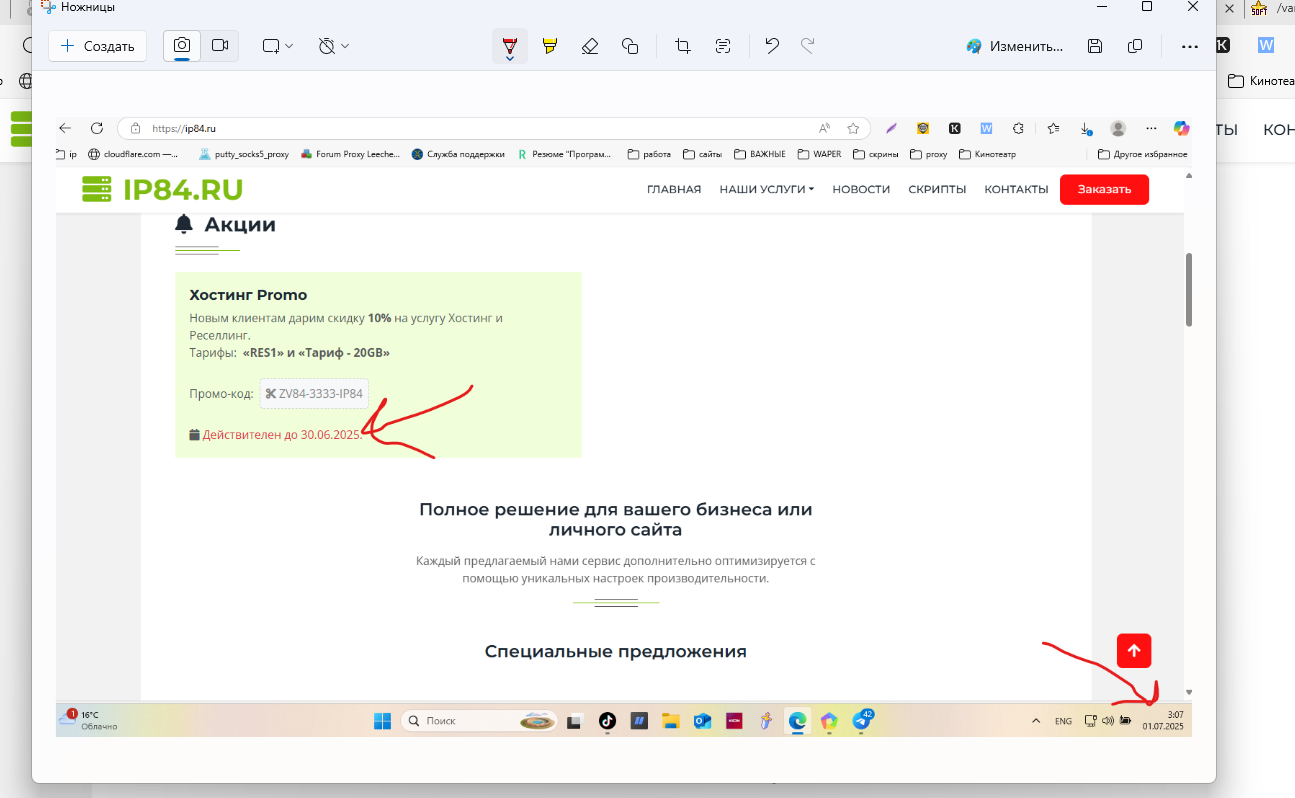Image resolution: width=1295 pixels, height=798 pixels.
Task: Save the snip with the floppy disk icon
Action: [x=1095, y=46]
